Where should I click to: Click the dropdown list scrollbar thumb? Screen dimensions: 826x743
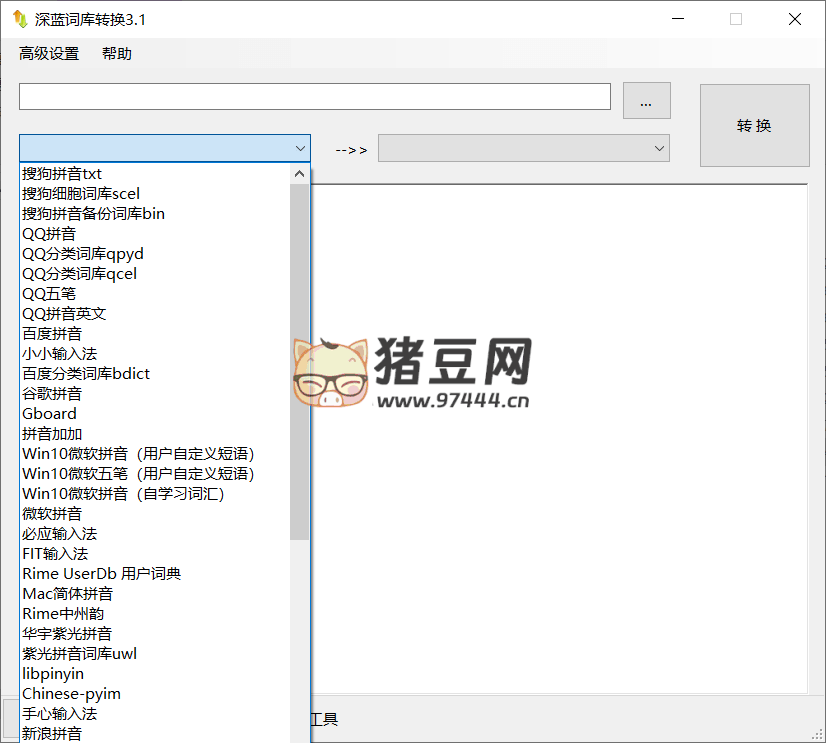(x=299, y=362)
